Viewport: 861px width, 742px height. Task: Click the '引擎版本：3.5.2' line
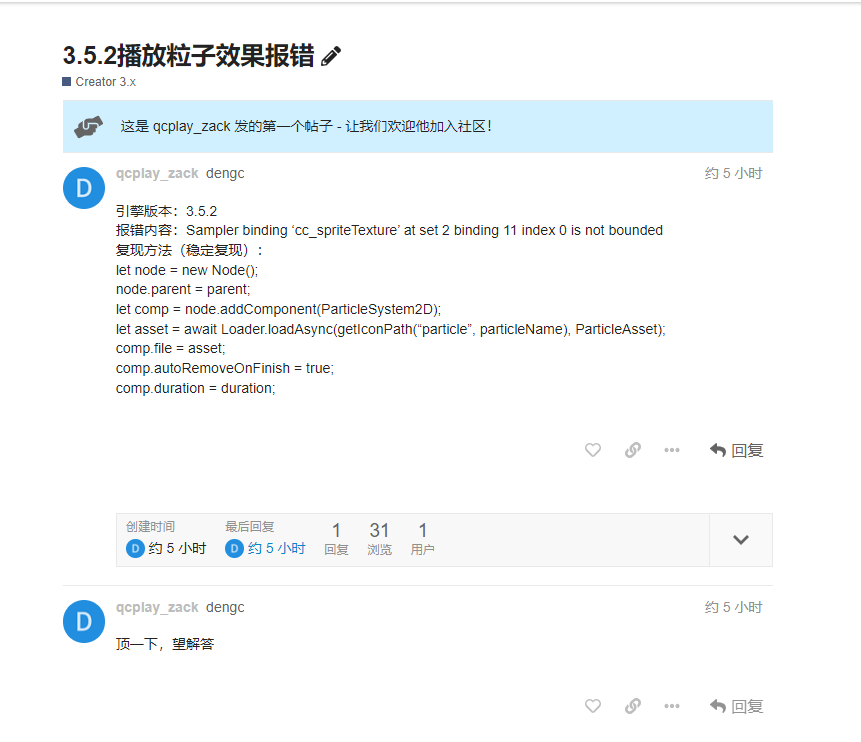[166, 211]
